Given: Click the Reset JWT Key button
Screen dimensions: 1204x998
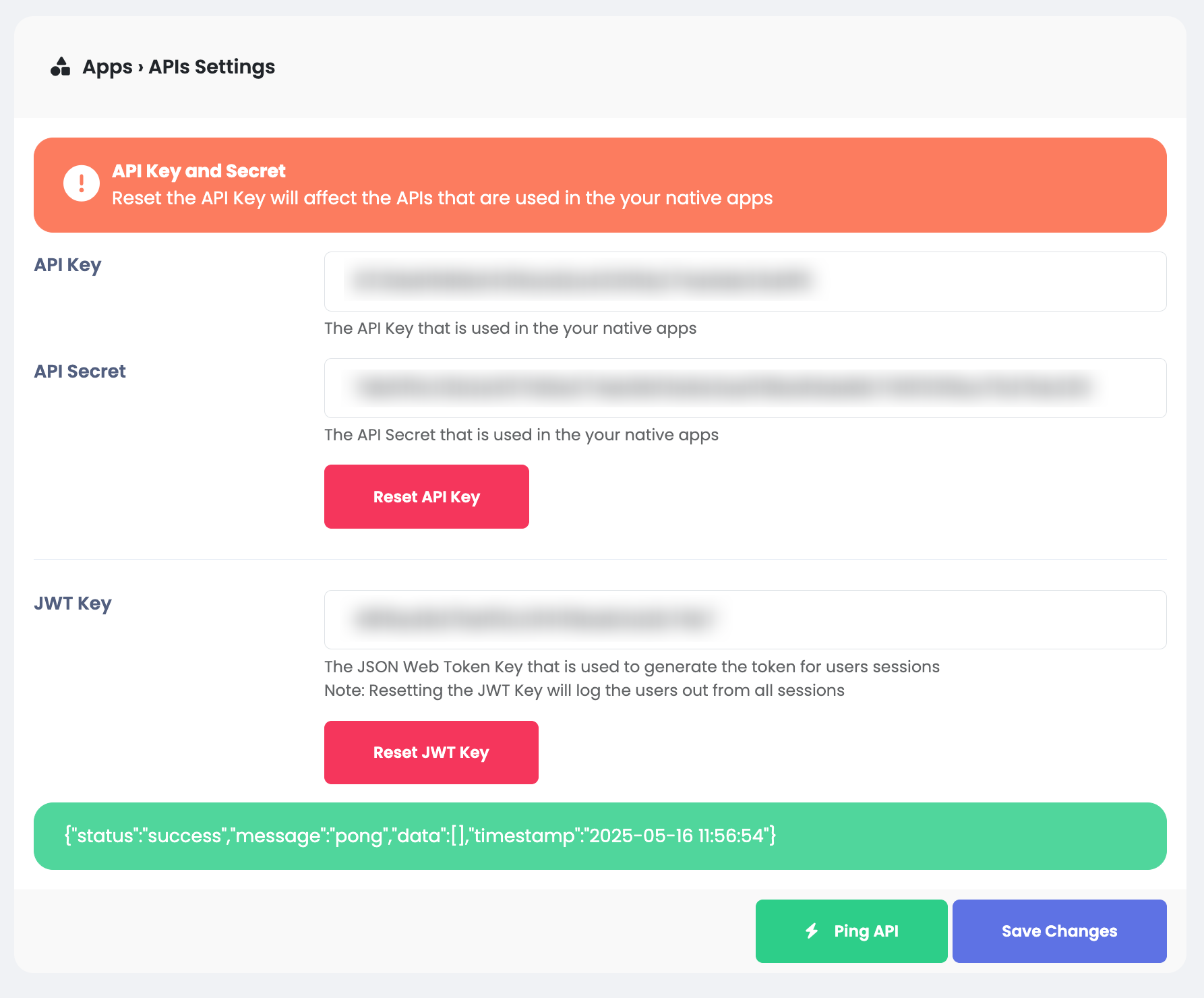Looking at the screenshot, I should pyautogui.click(x=431, y=753).
